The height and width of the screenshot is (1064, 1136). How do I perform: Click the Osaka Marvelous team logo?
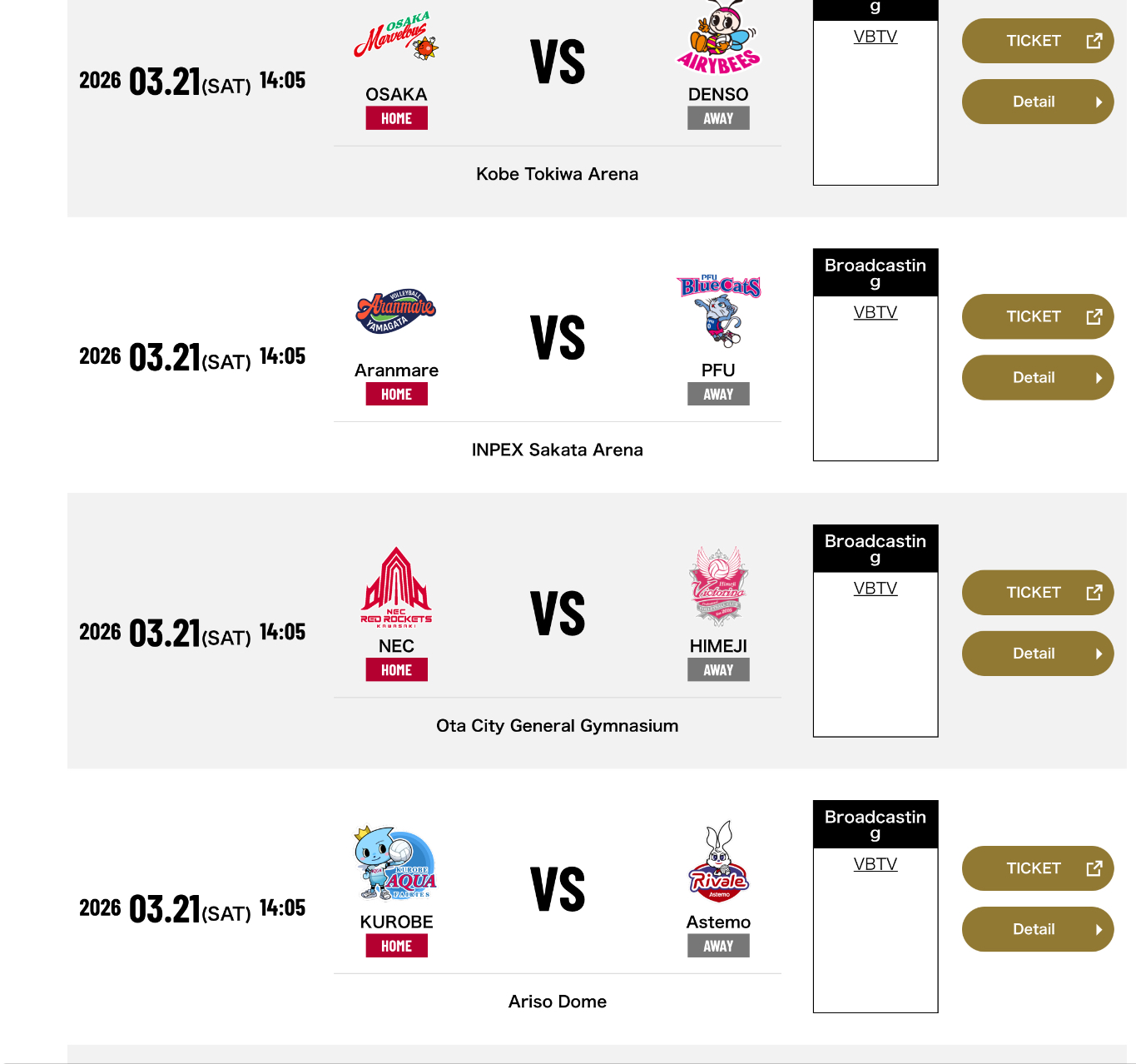(x=396, y=37)
